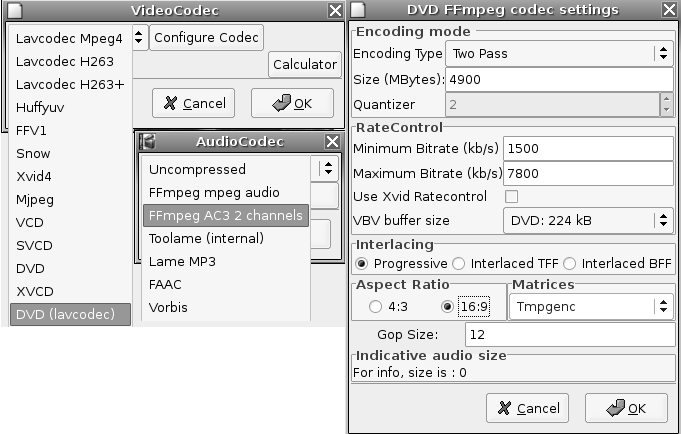Click the VideoCodec window title icon
This screenshot has height=434, width=681.
14,10
